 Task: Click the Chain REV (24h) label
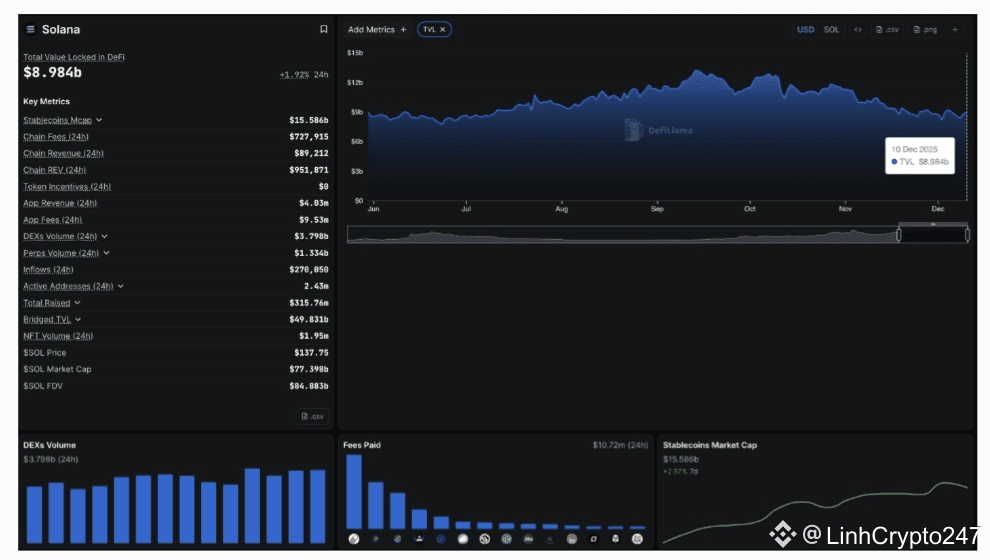pyautogui.click(x=54, y=170)
